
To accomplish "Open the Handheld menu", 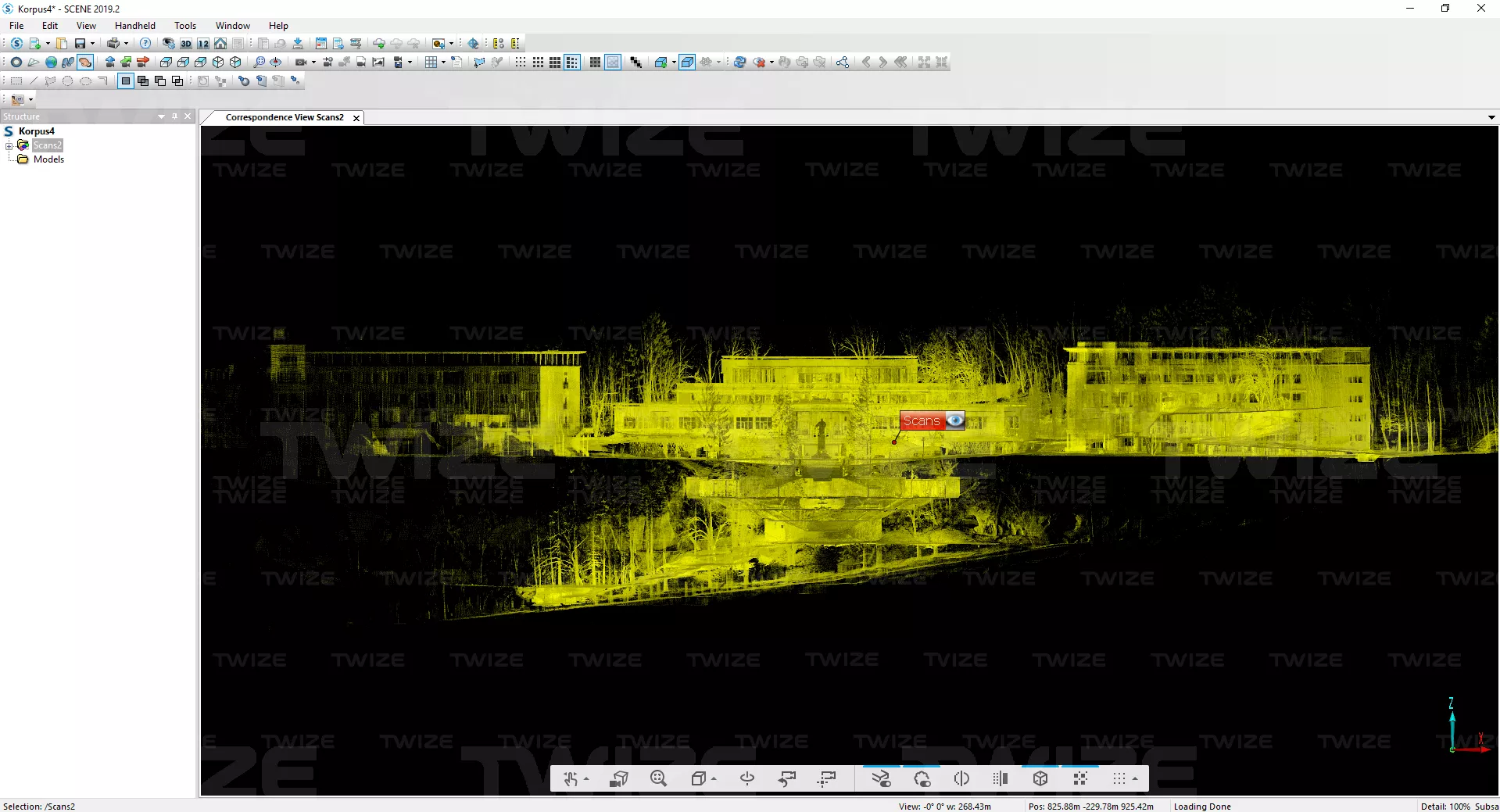I will [x=135, y=26].
